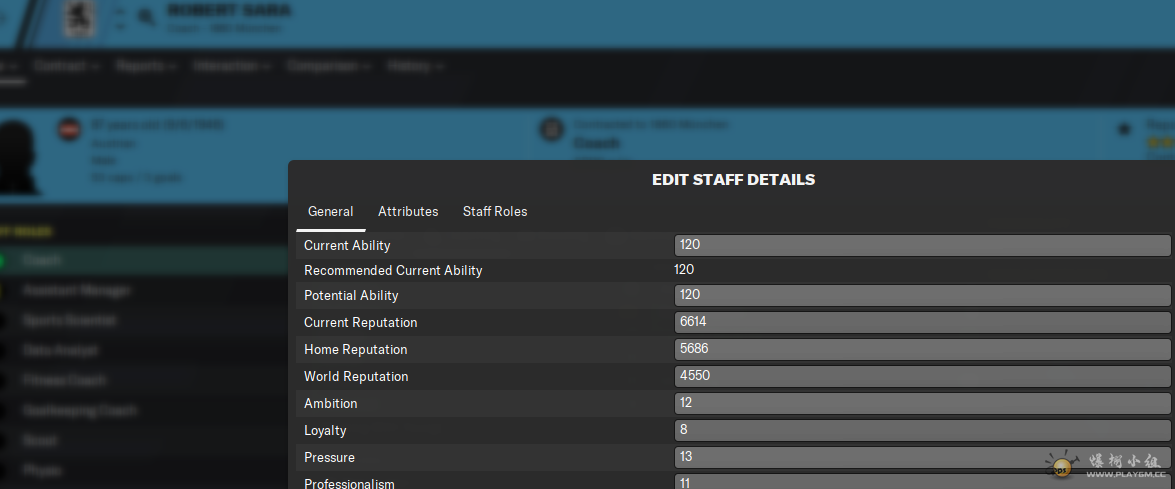
Task: Open the Comparison dropdown menu
Action: [x=328, y=66]
